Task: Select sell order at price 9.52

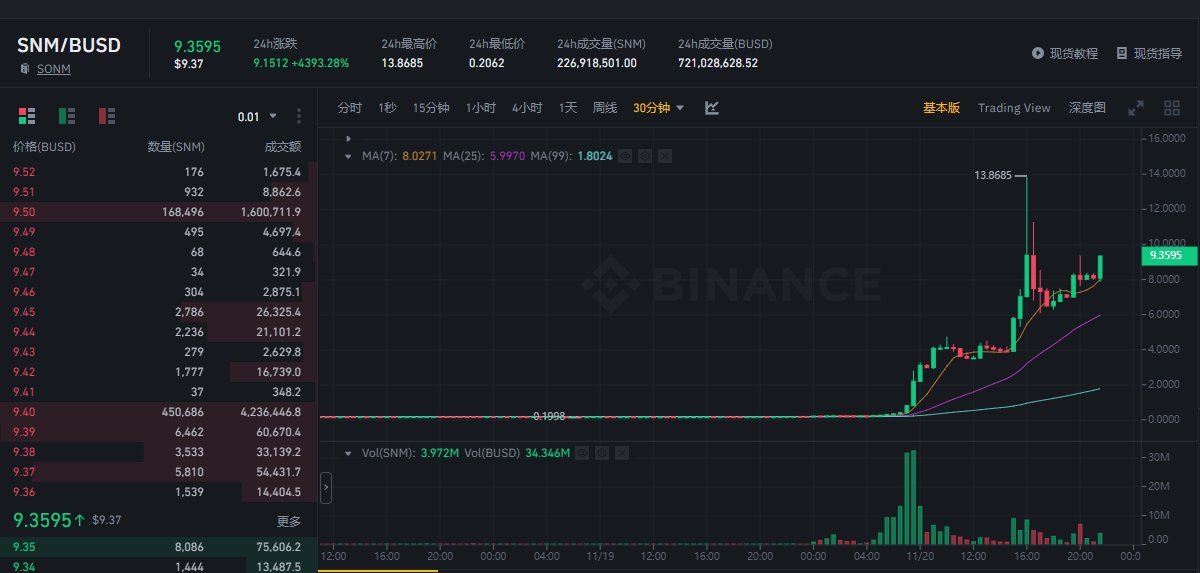Action: (159, 172)
